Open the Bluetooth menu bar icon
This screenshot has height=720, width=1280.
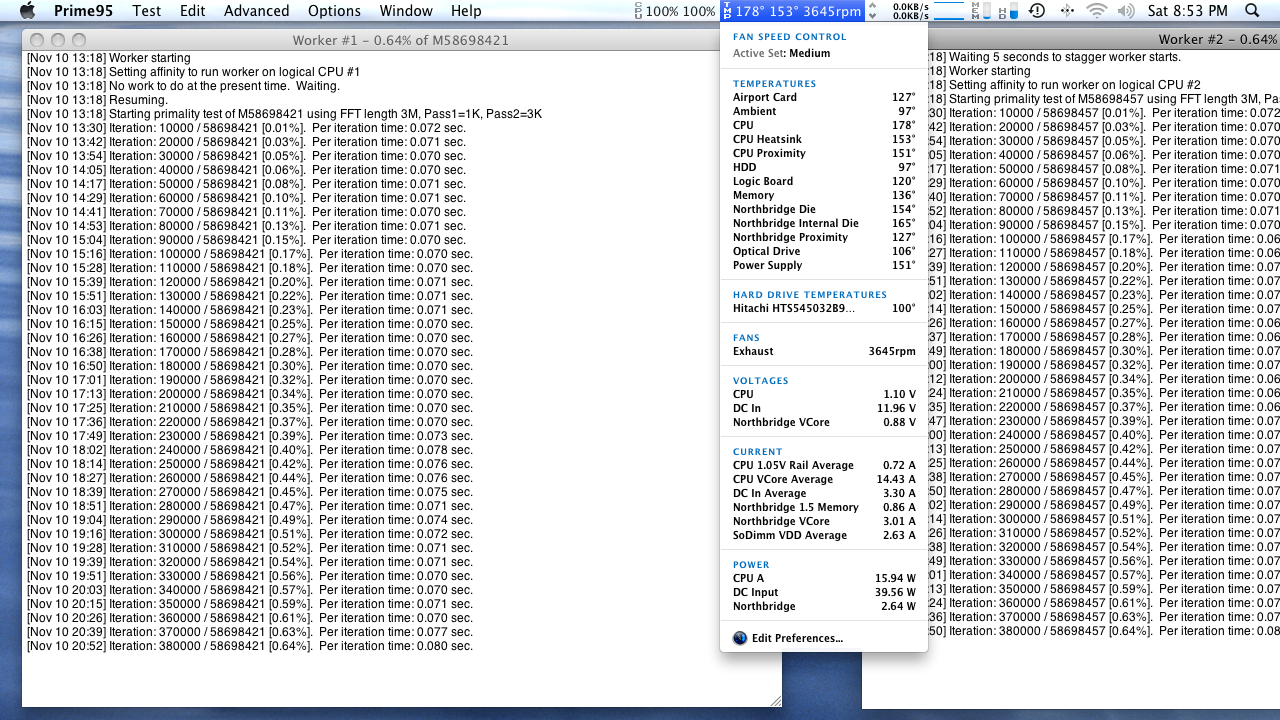pyautogui.click(x=1067, y=11)
